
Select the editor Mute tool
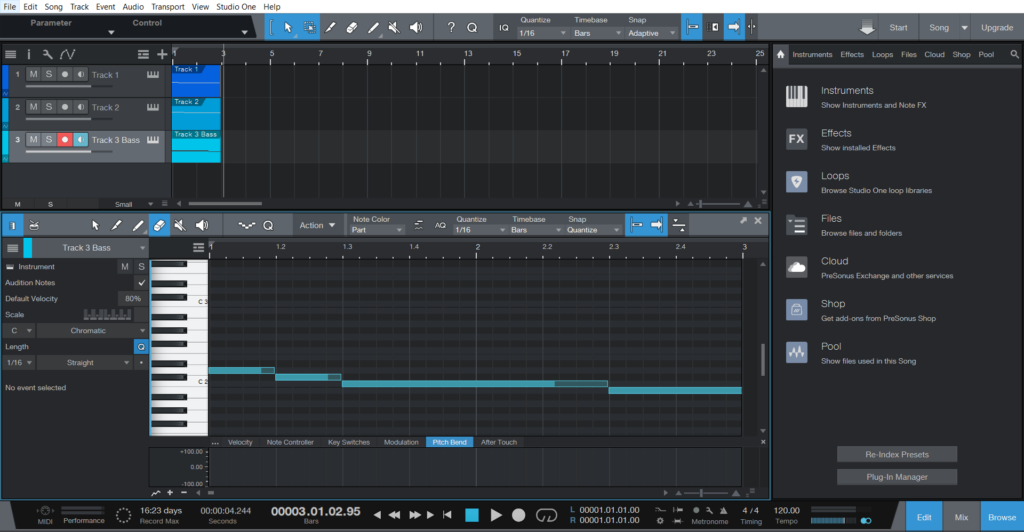(180, 225)
